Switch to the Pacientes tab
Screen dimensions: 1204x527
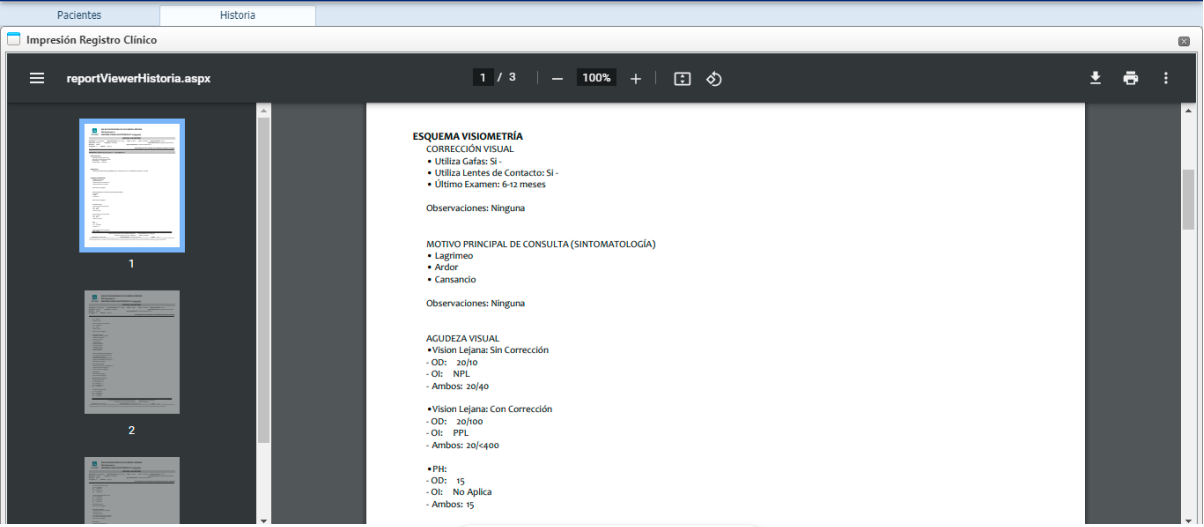tap(79, 15)
